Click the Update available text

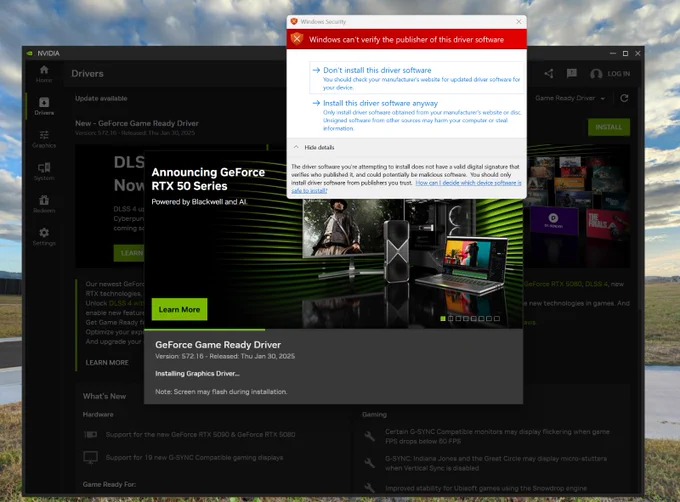click(x=101, y=98)
